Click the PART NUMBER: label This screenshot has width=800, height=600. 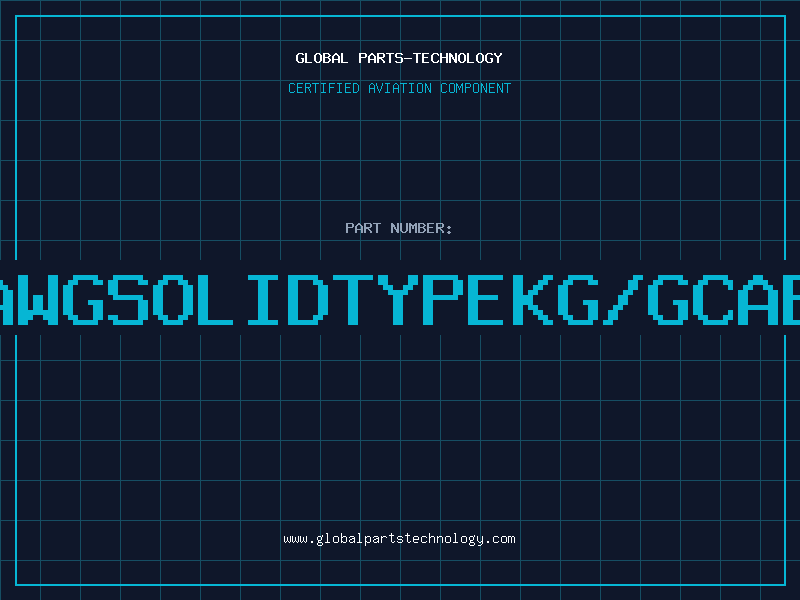point(399,228)
